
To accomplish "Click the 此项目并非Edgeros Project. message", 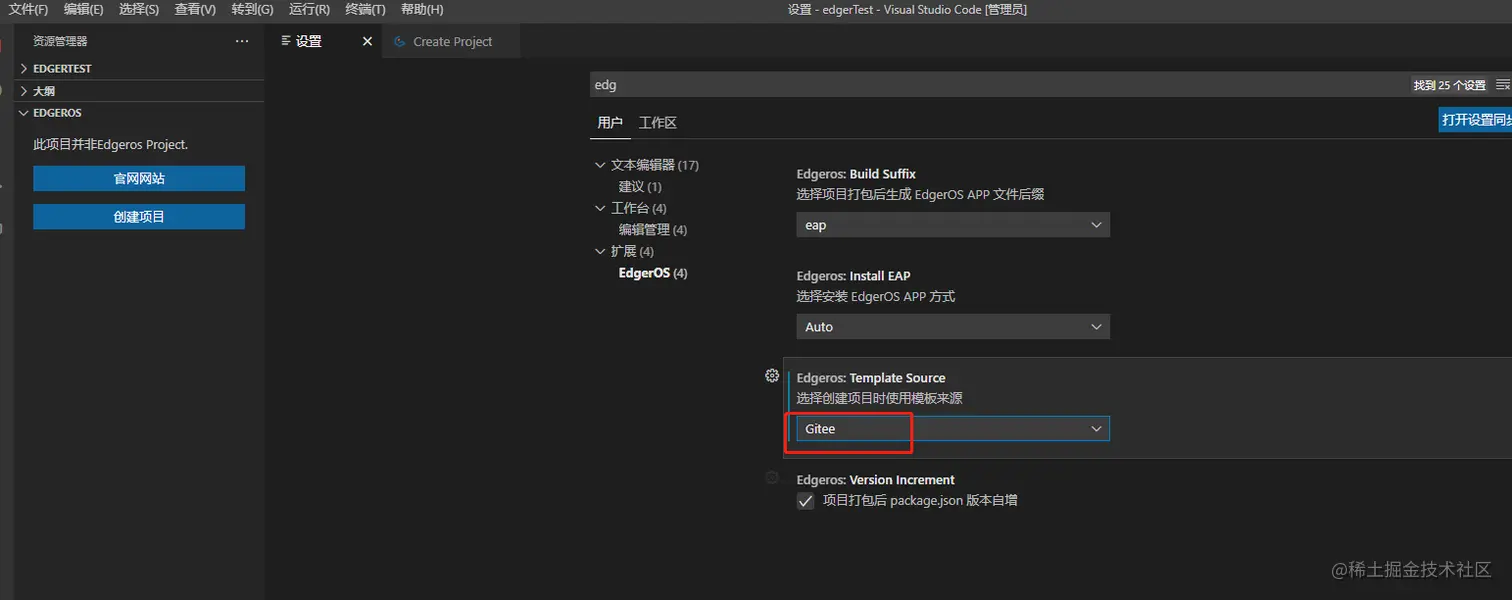I will (x=111, y=145).
